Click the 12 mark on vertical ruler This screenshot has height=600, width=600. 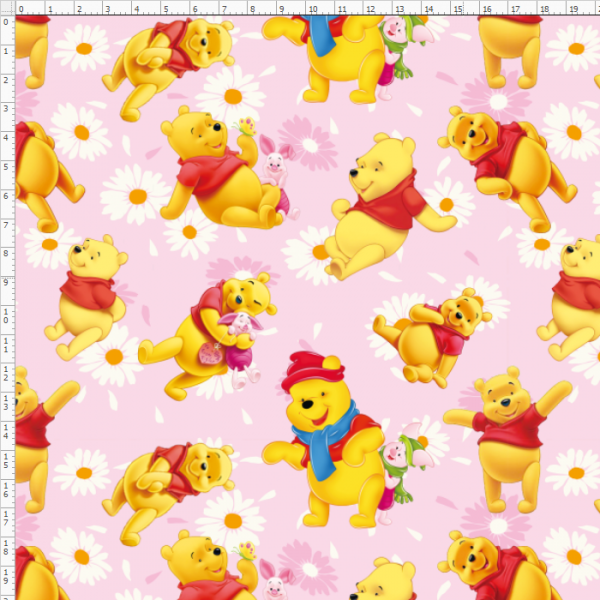(6, 373)
